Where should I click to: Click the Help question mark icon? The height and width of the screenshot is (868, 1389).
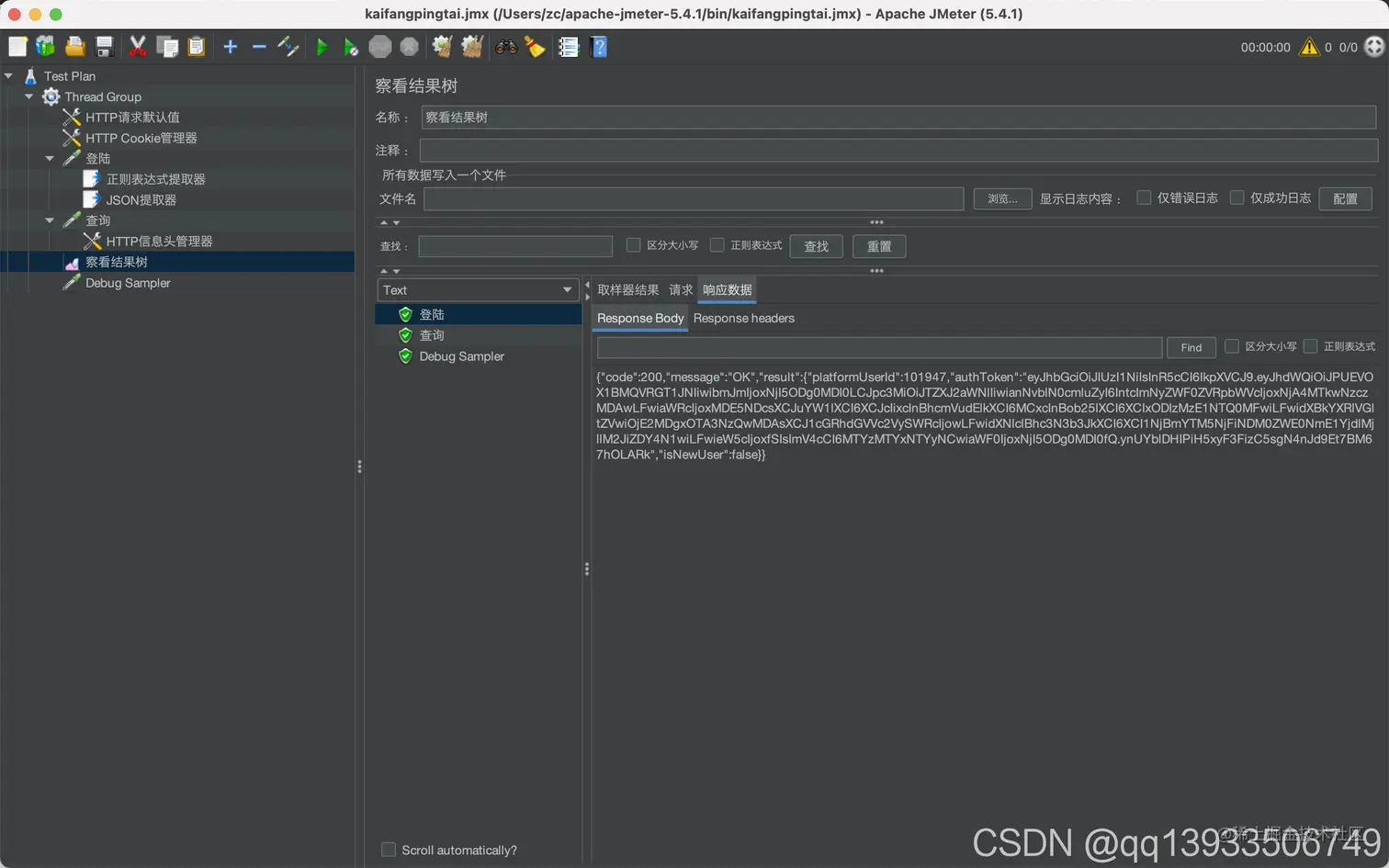599,47
